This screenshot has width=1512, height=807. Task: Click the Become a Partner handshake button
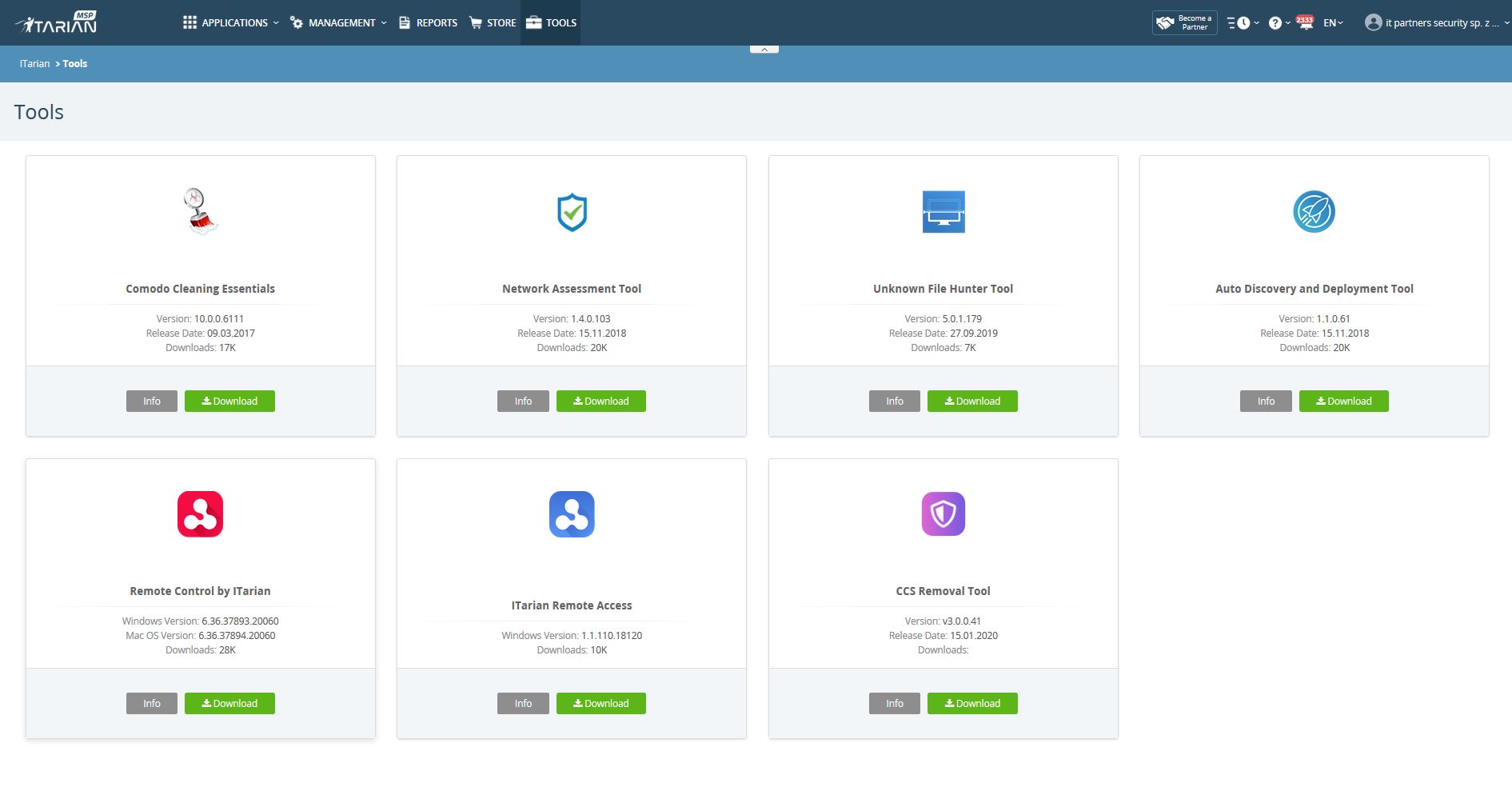coord(1184,22)
